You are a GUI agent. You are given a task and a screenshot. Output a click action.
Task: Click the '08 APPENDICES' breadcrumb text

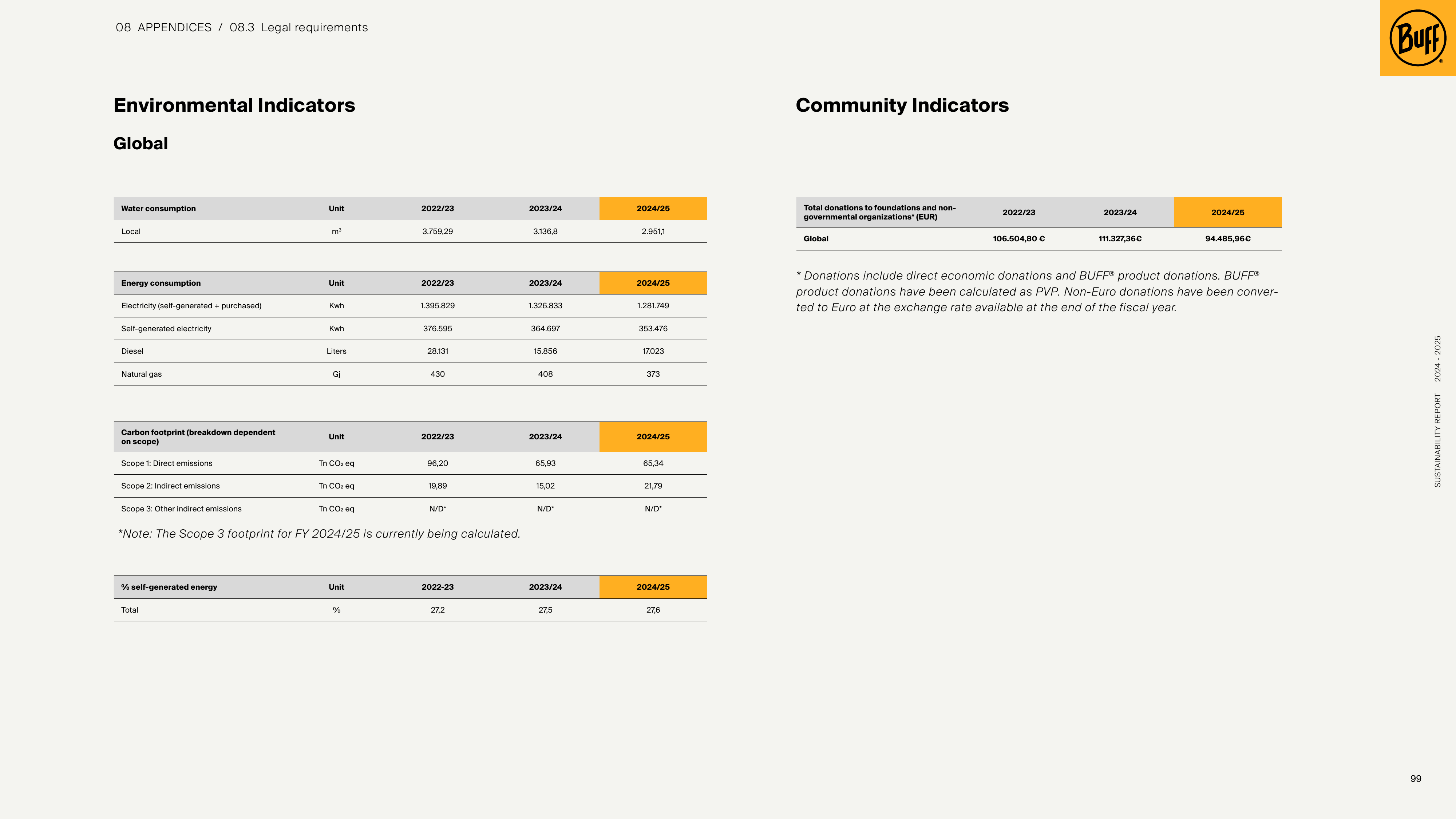tap(163, 28)
